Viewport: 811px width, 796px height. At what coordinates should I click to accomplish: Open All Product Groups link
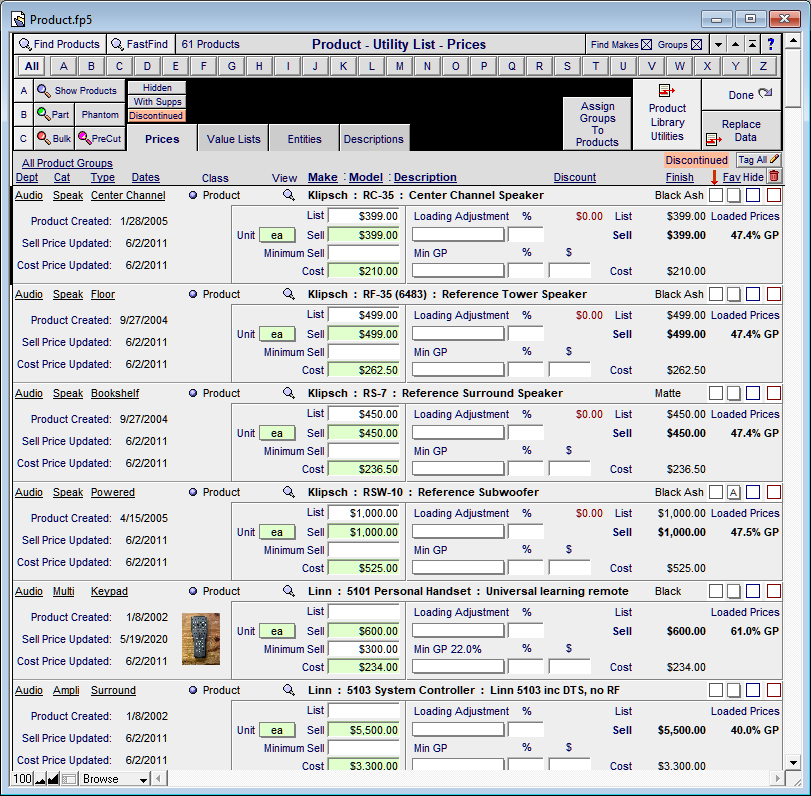(x=67, y=163)
